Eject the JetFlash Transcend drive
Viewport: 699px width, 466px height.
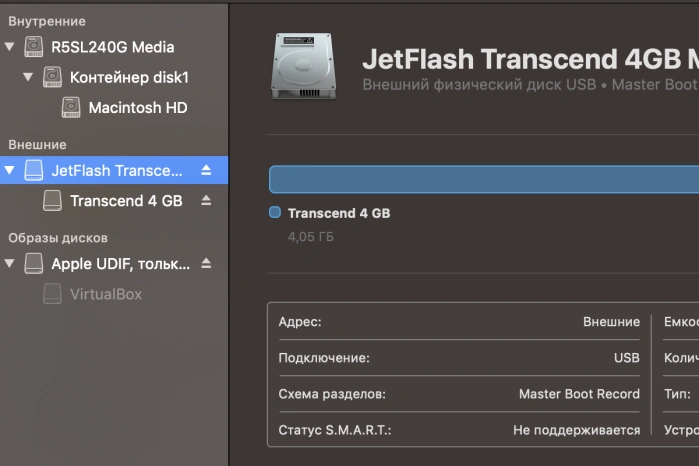(x=206, y=170)
